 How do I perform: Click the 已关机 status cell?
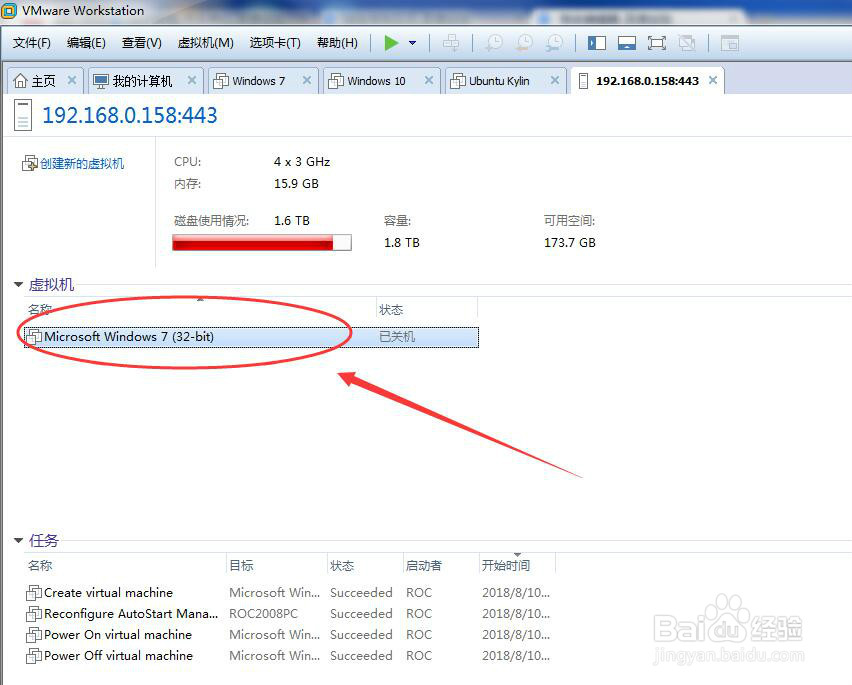pyautogui.click(x=397, y=337)
